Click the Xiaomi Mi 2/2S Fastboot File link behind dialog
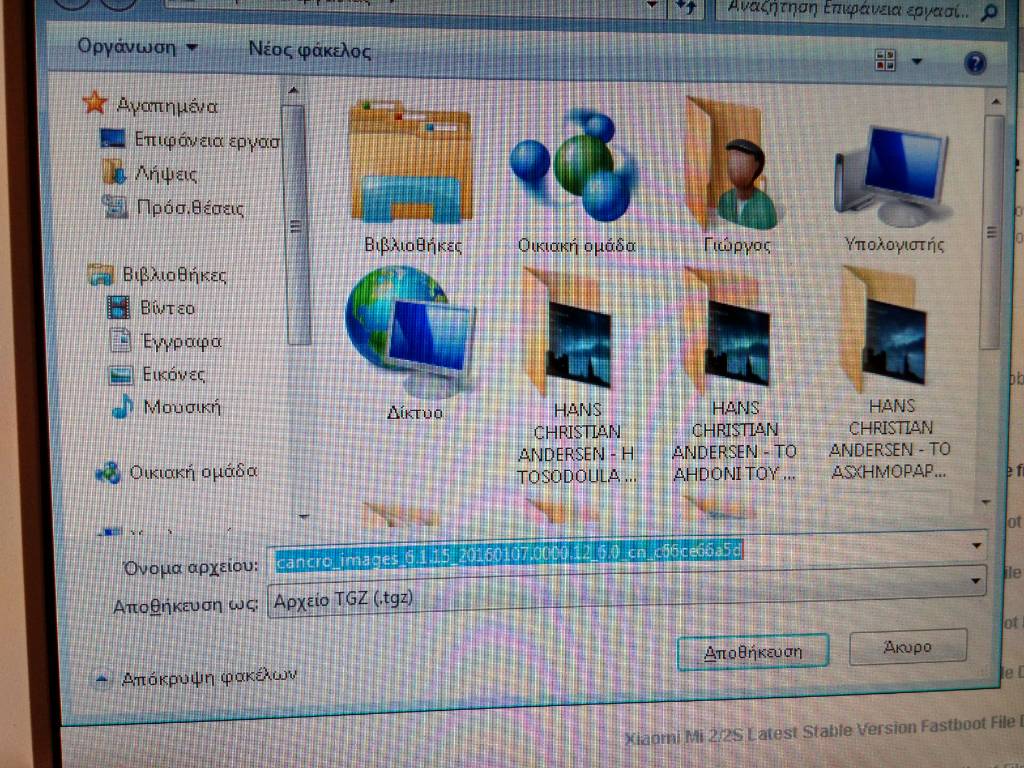The image size is (1024, 768). tap(823, 730)
